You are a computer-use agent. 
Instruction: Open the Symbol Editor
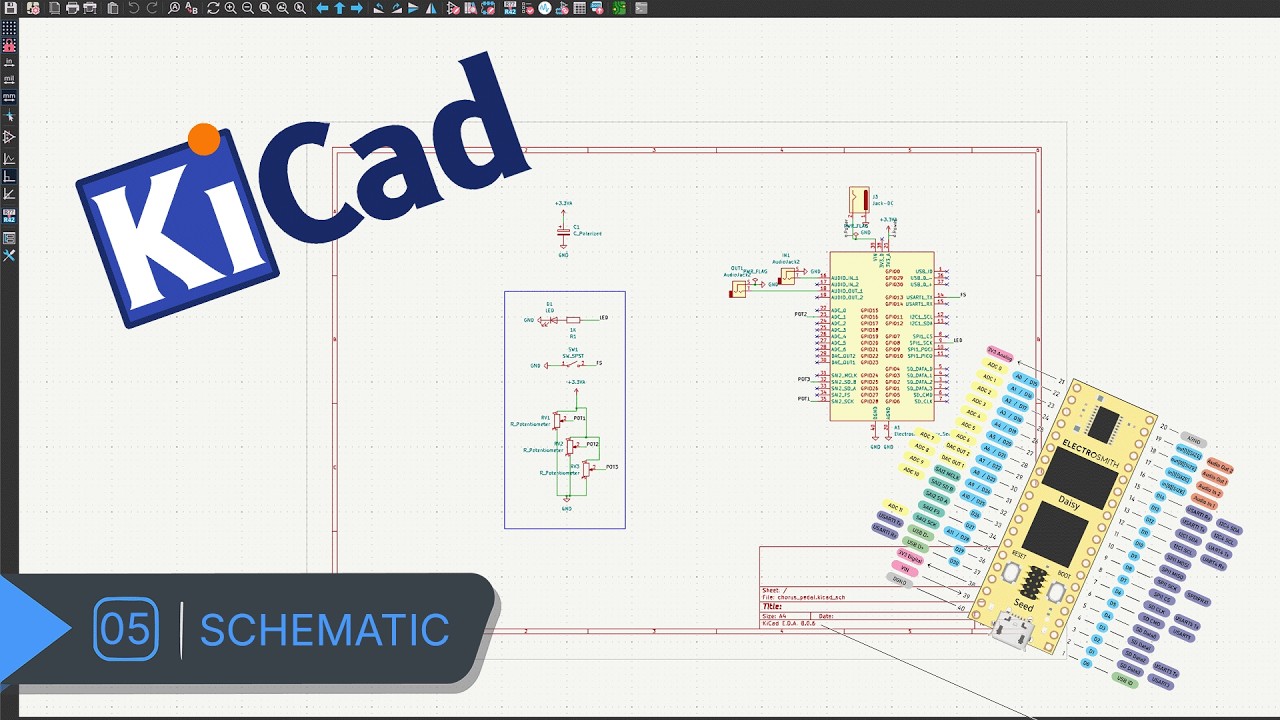click(x=453, y=8)
